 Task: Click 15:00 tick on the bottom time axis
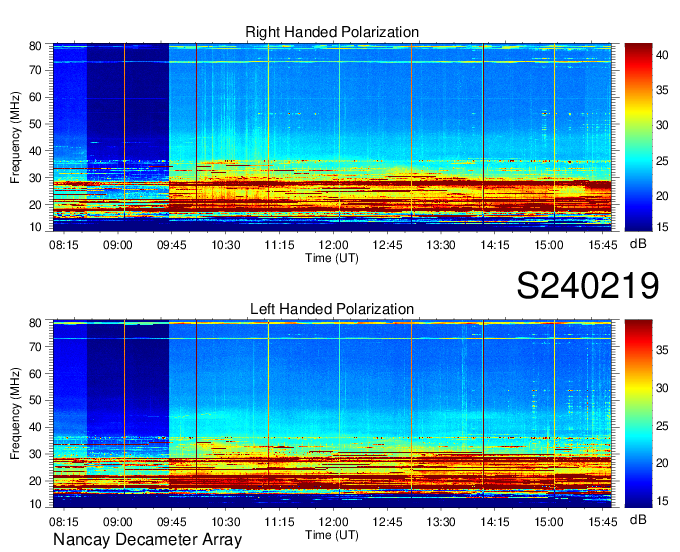(x=549, y=521)
